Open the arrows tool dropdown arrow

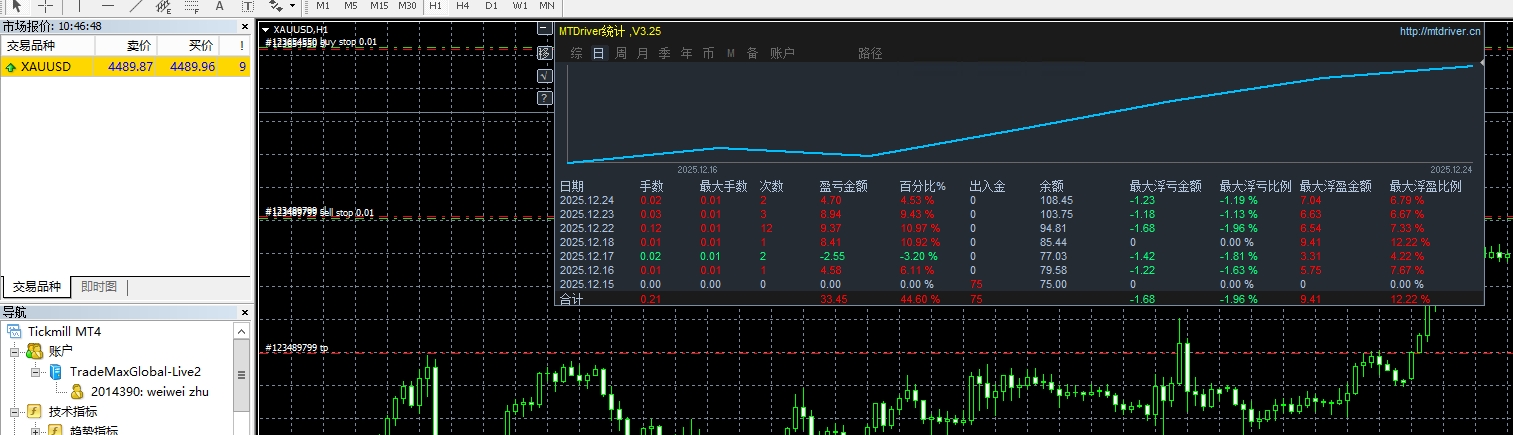(x=291, y=5)
